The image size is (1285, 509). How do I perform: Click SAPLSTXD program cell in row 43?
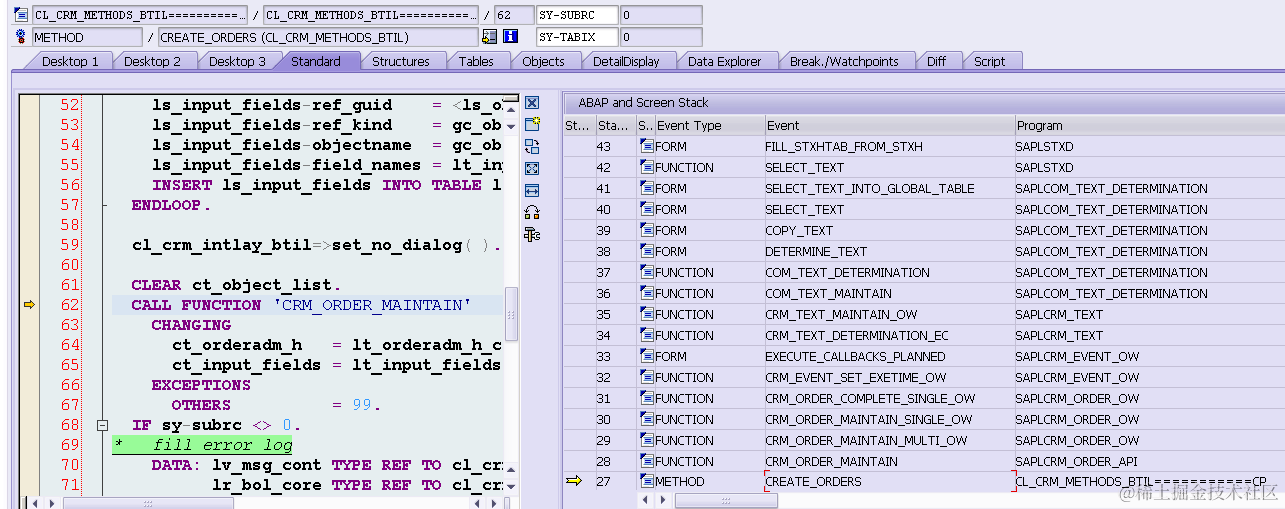[x=1149, y=146]
